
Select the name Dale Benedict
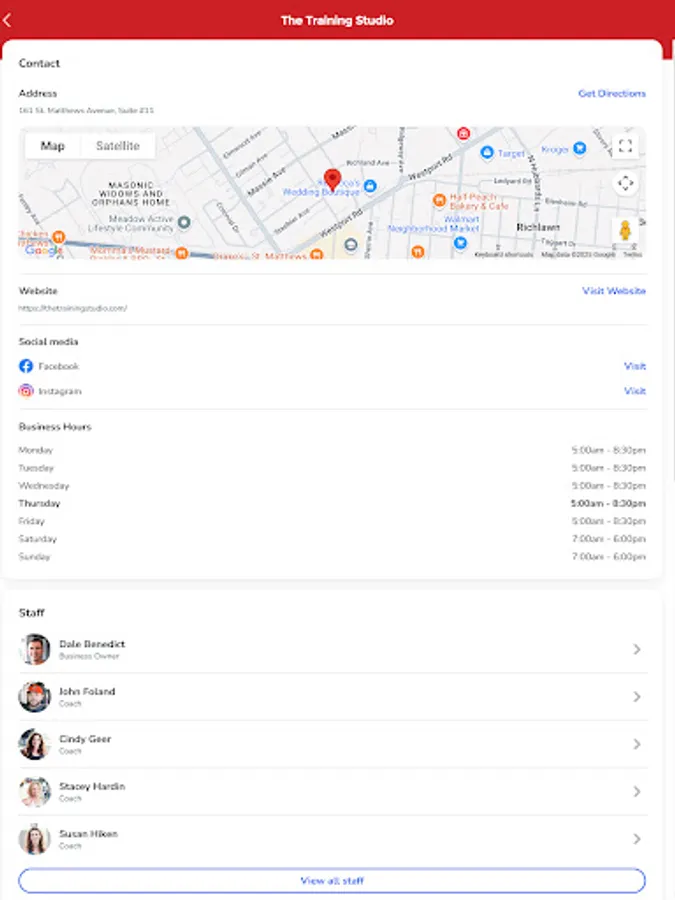(92, 644)
